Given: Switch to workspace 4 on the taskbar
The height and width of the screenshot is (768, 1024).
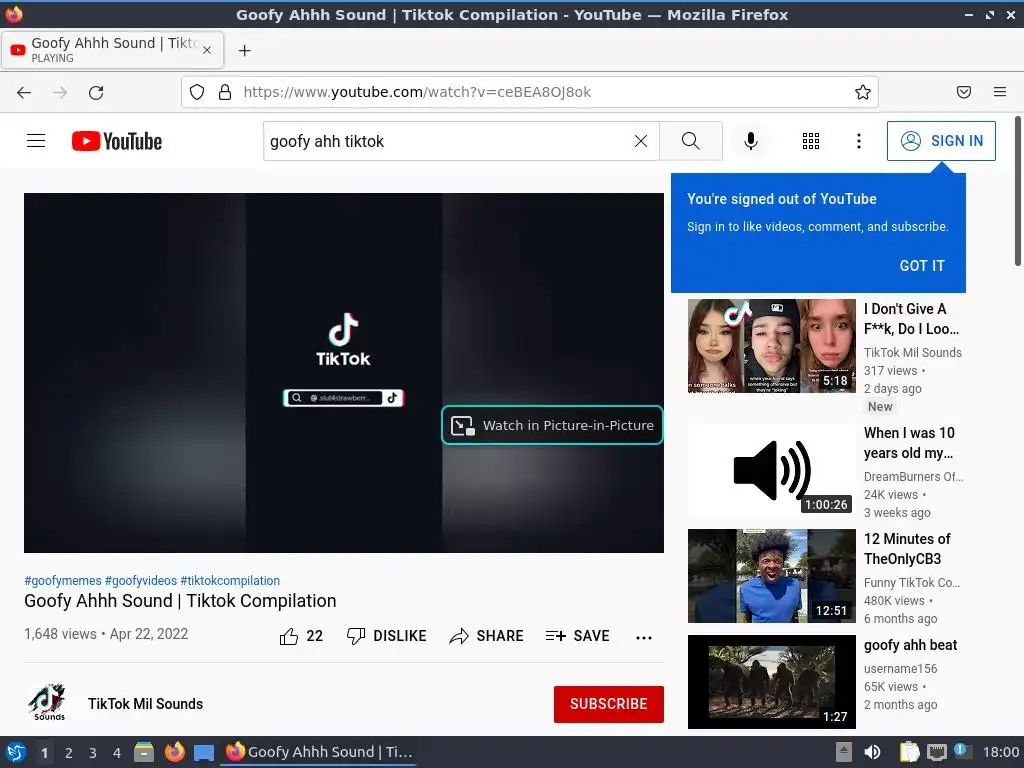Looking at the screenshot, I should tap(117, 753).
